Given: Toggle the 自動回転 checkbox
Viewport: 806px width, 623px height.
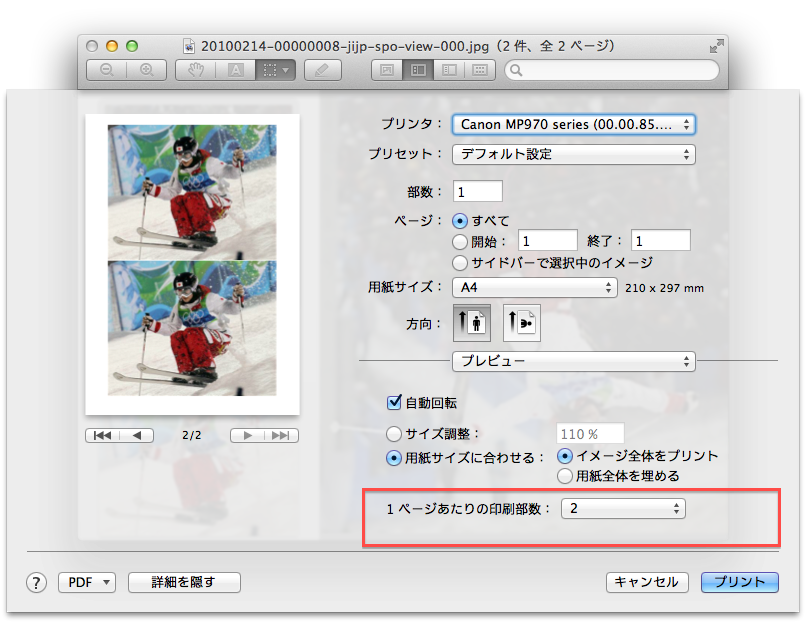Looking at the screenshot, I should point(394,403).
